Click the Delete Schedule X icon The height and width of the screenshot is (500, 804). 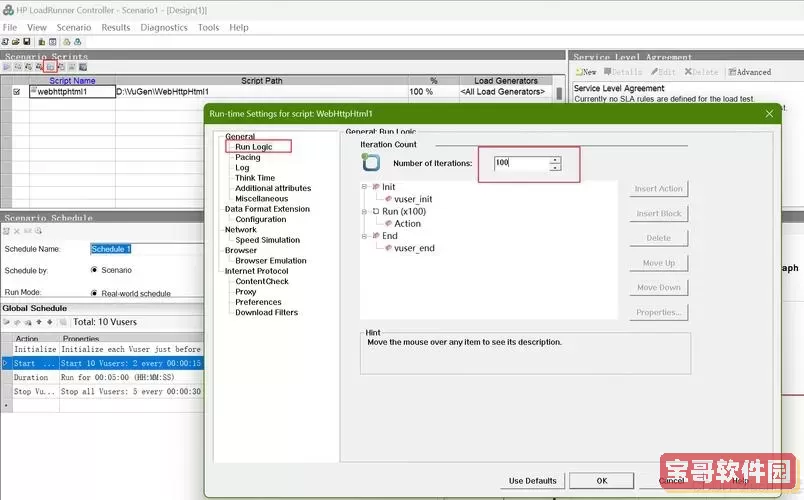[x=17, y=231]
